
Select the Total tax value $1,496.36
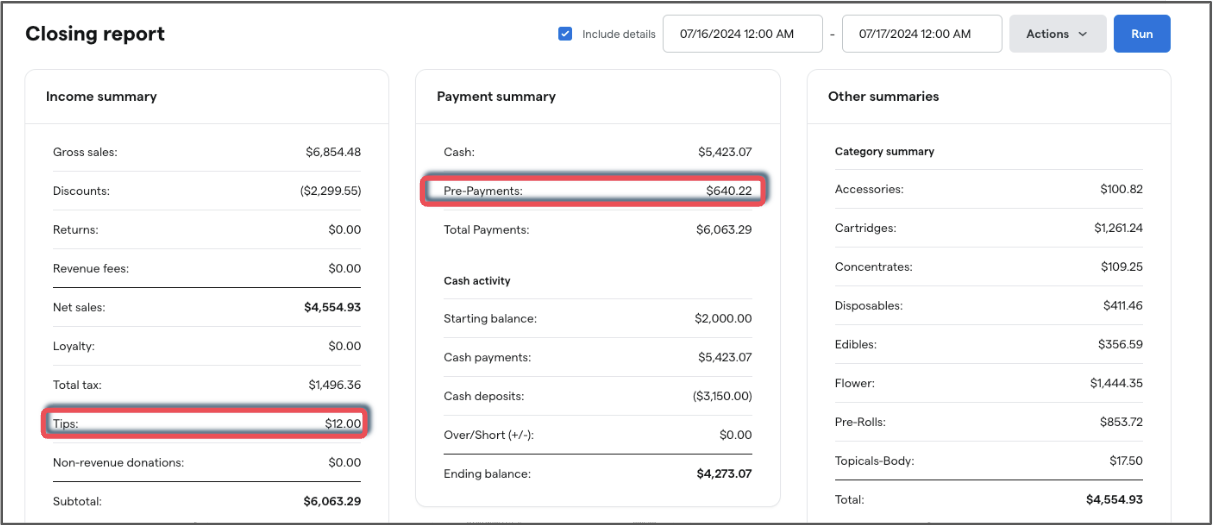[x=334, y=385]
